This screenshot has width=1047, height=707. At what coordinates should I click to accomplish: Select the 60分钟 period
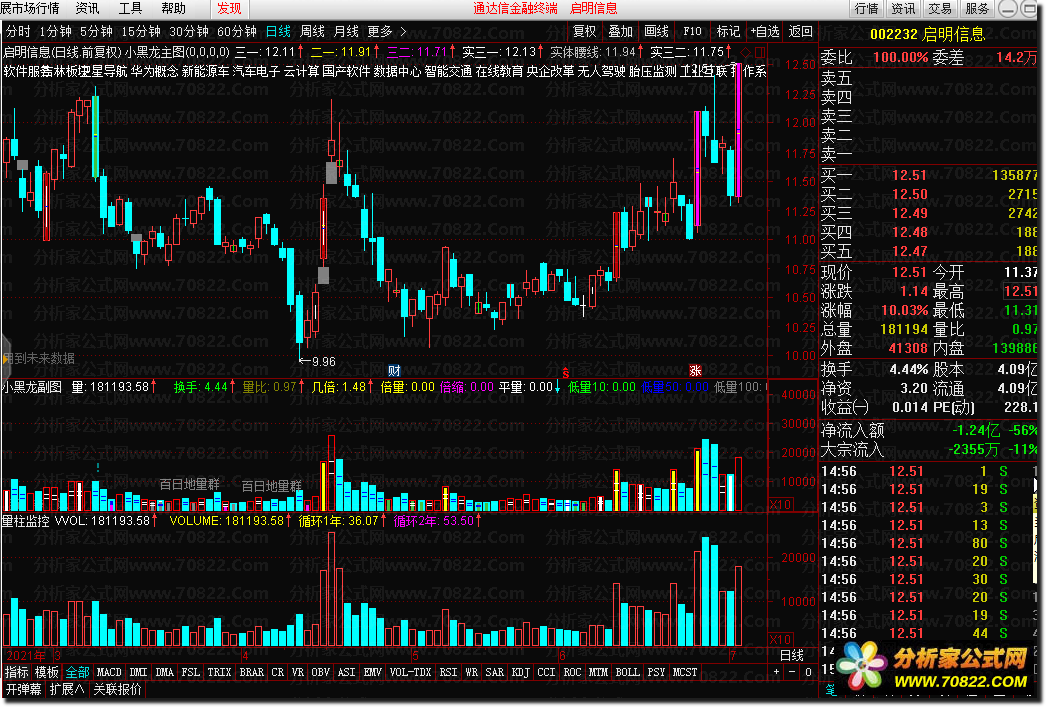click(x=237, y=31)
